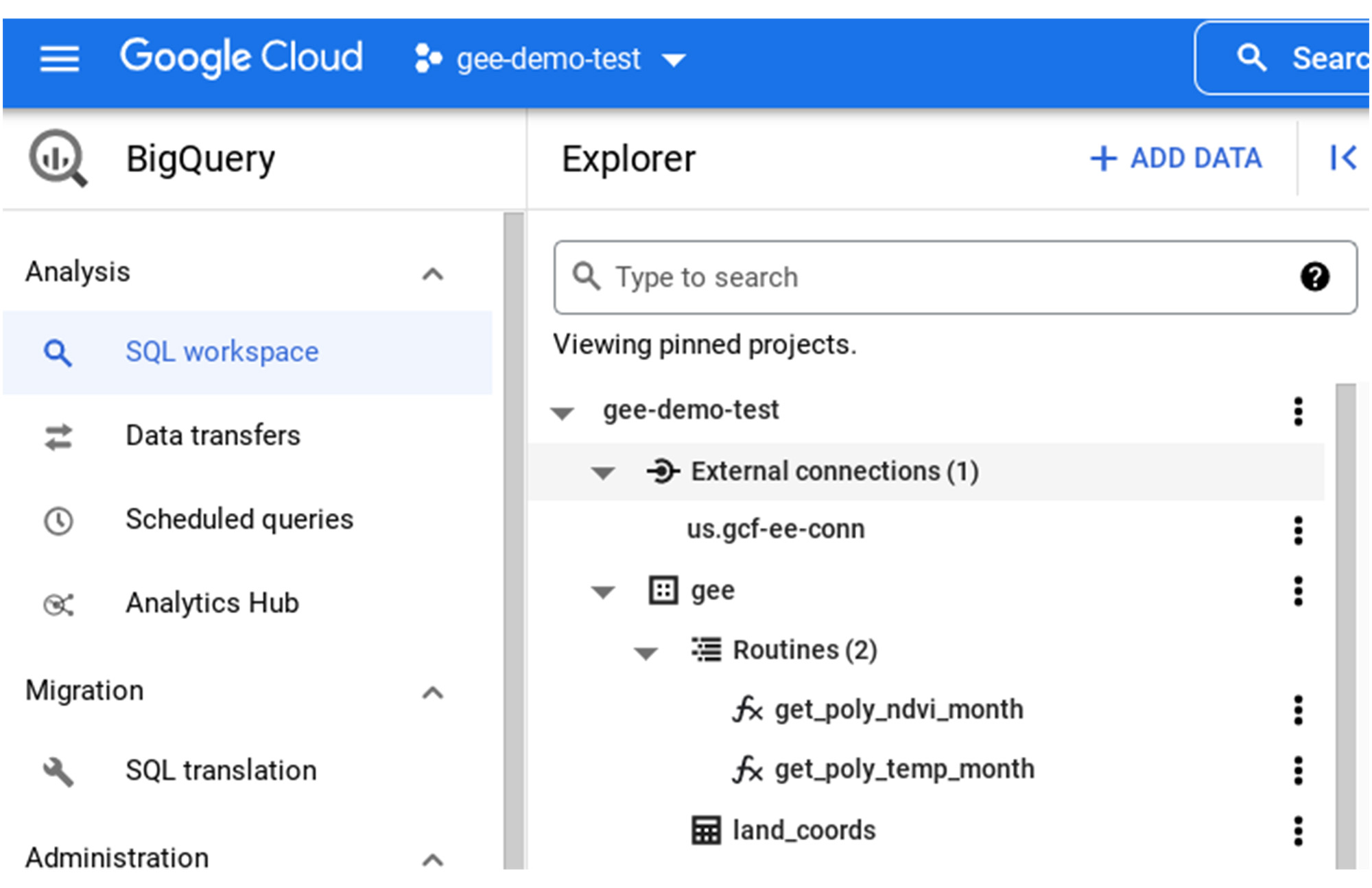Click the top search bar magnifier icon

tap(1251, 58)
